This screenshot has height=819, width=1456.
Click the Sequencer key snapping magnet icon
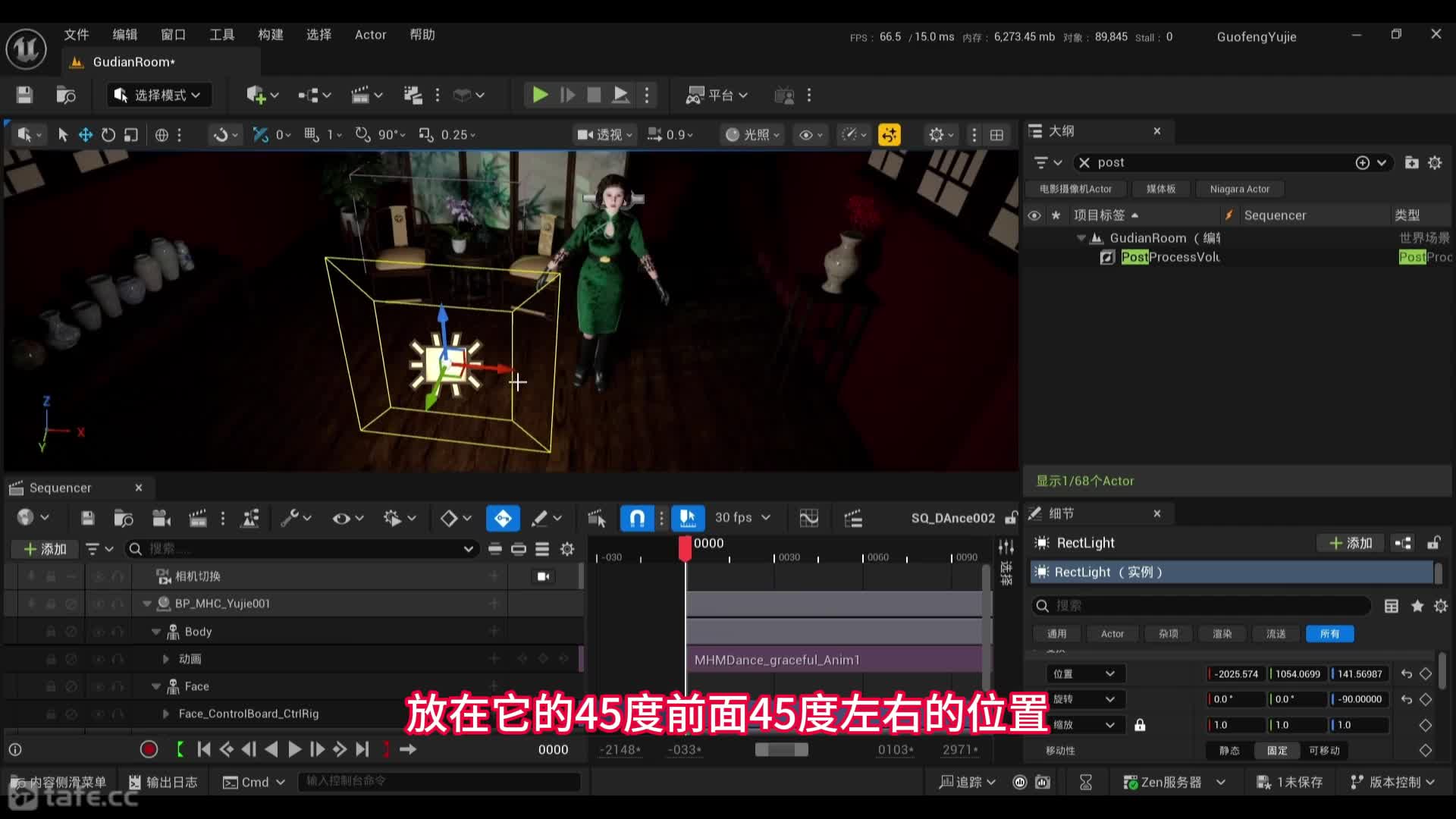pos(637,518)
